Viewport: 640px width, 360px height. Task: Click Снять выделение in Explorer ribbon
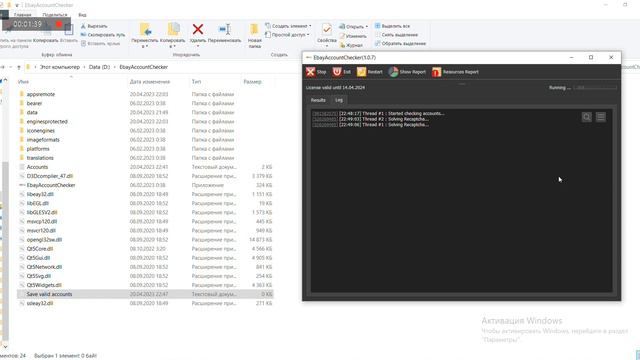point(396,35)
